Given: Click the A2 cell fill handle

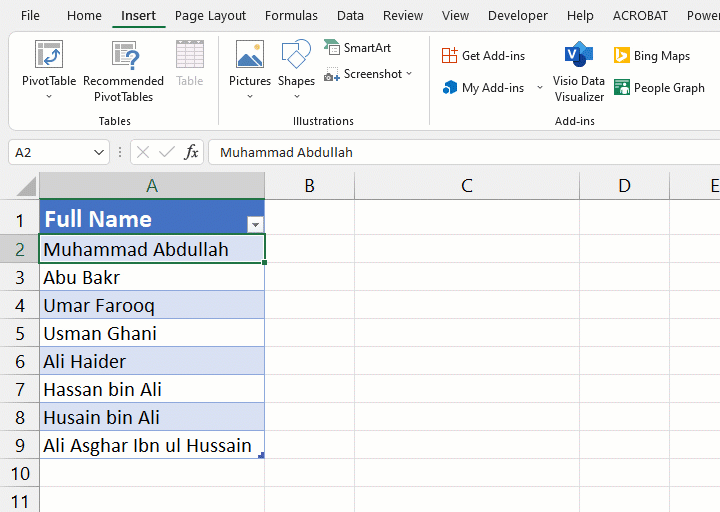Looking at the screenshot, I should pos(264,262).
